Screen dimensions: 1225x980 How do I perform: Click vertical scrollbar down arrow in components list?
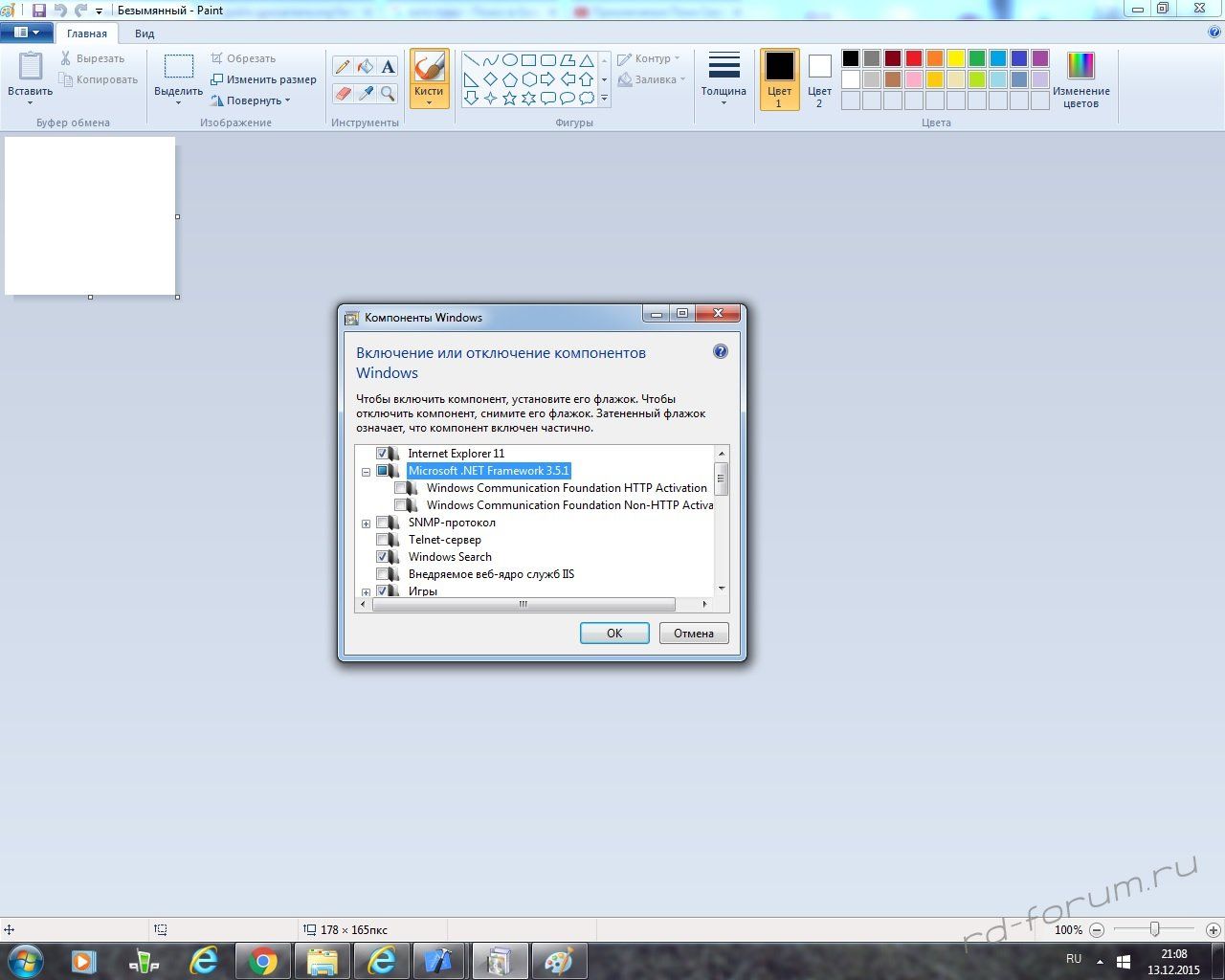(x=722, y=589)
